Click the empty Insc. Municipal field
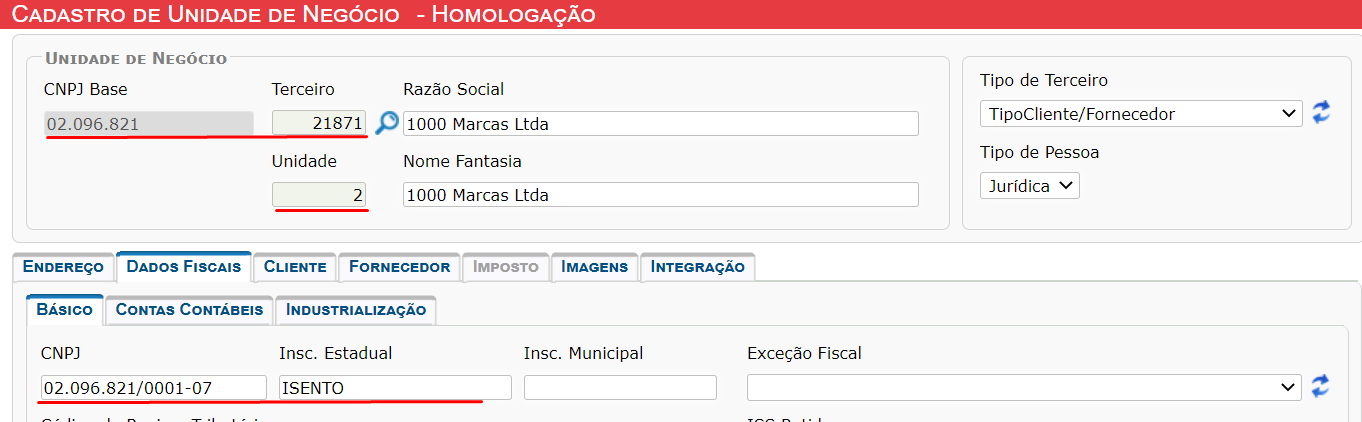The width and height of the screenshot is (1362, 422). 620,388
